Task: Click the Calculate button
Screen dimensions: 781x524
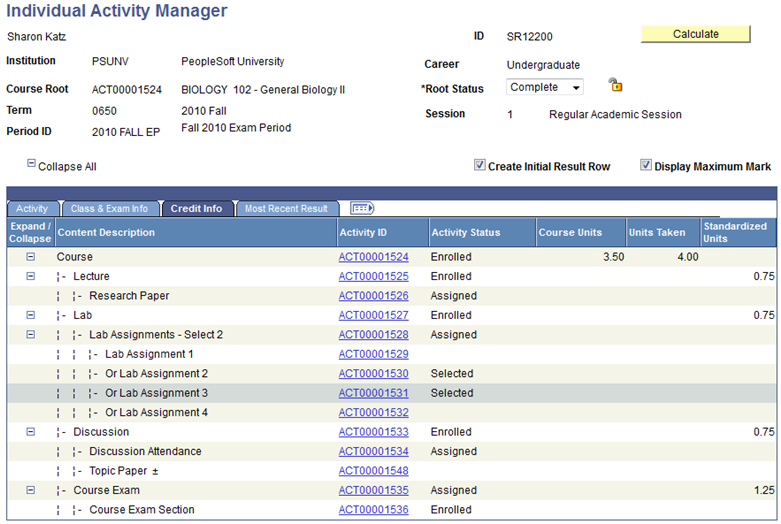Action: click(x=695, y=34)
